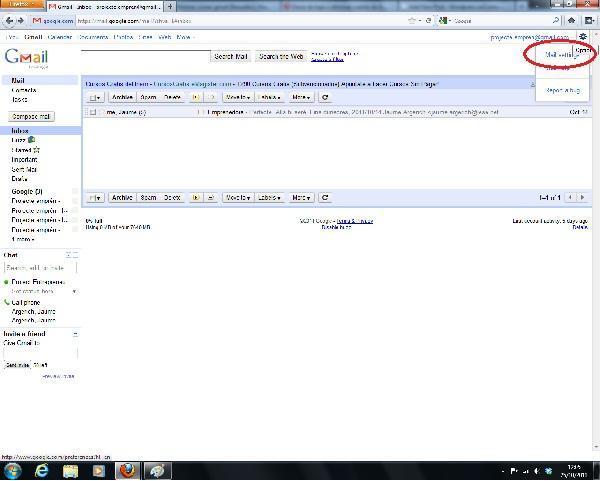Screen dimensions: 600x481
Task: Click the Compose mail button
Action: tap(32, 117)
